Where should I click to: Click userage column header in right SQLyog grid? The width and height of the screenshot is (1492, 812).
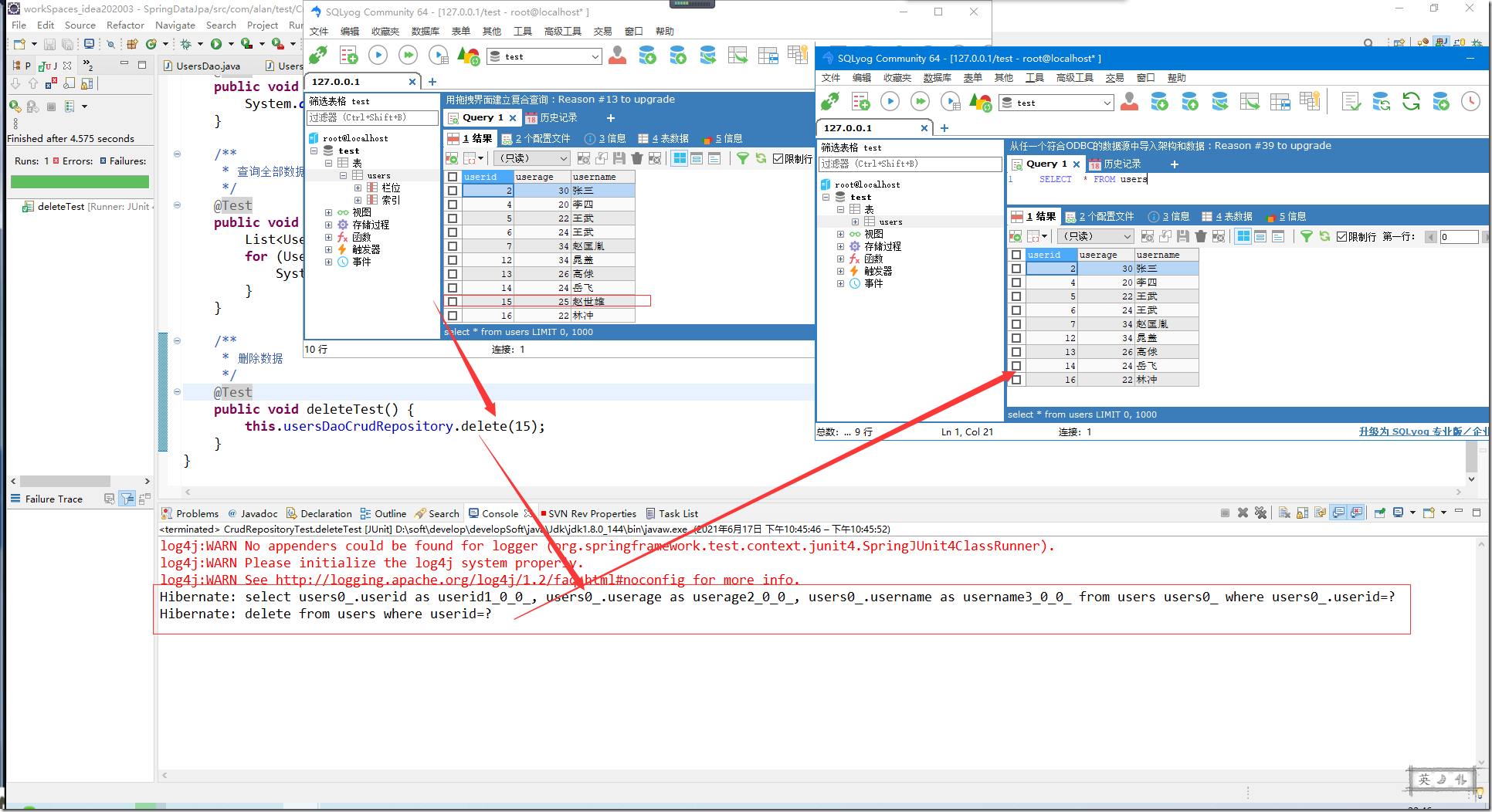(x=1105, y=255)
